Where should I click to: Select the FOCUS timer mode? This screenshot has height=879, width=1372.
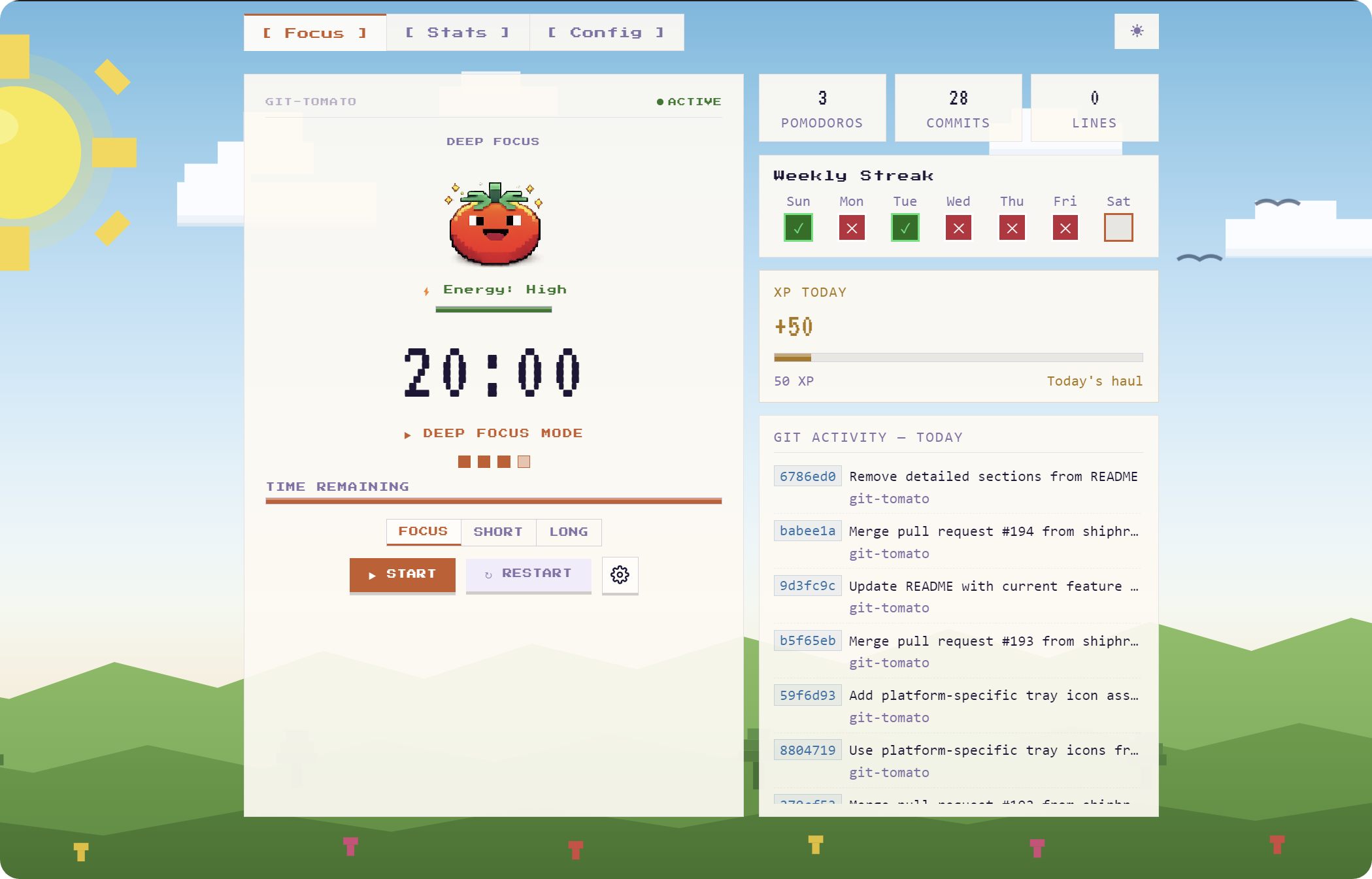click(x=424, y=532)
